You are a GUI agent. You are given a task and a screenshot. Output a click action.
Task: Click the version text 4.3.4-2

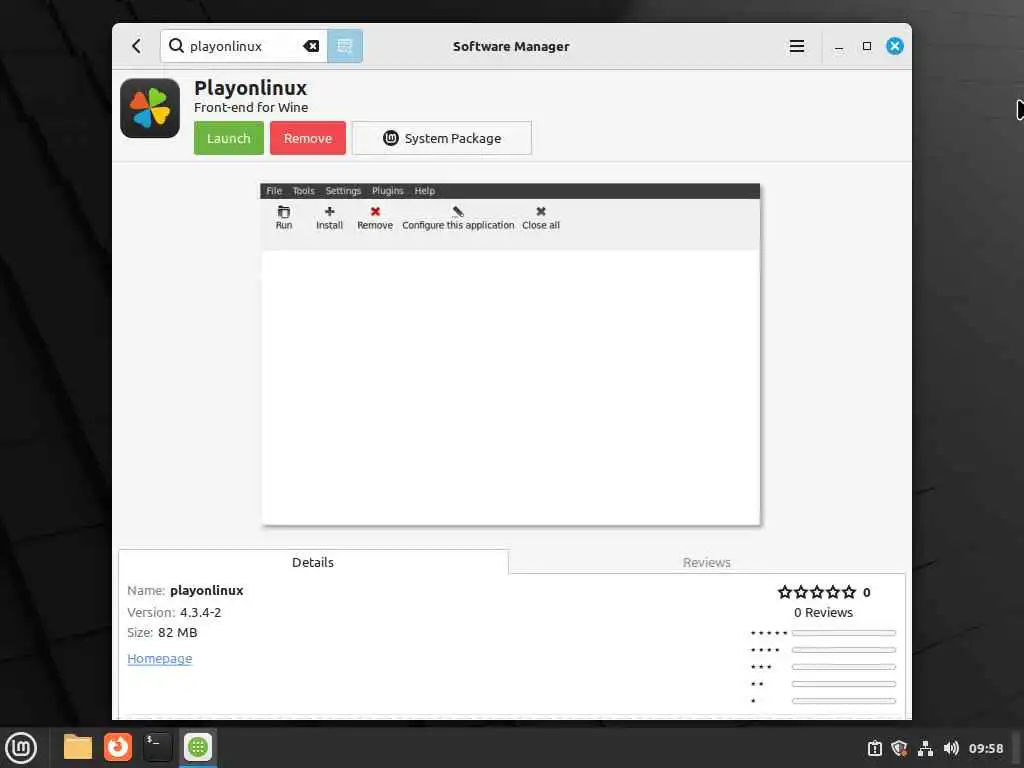[x=200, y=613]
